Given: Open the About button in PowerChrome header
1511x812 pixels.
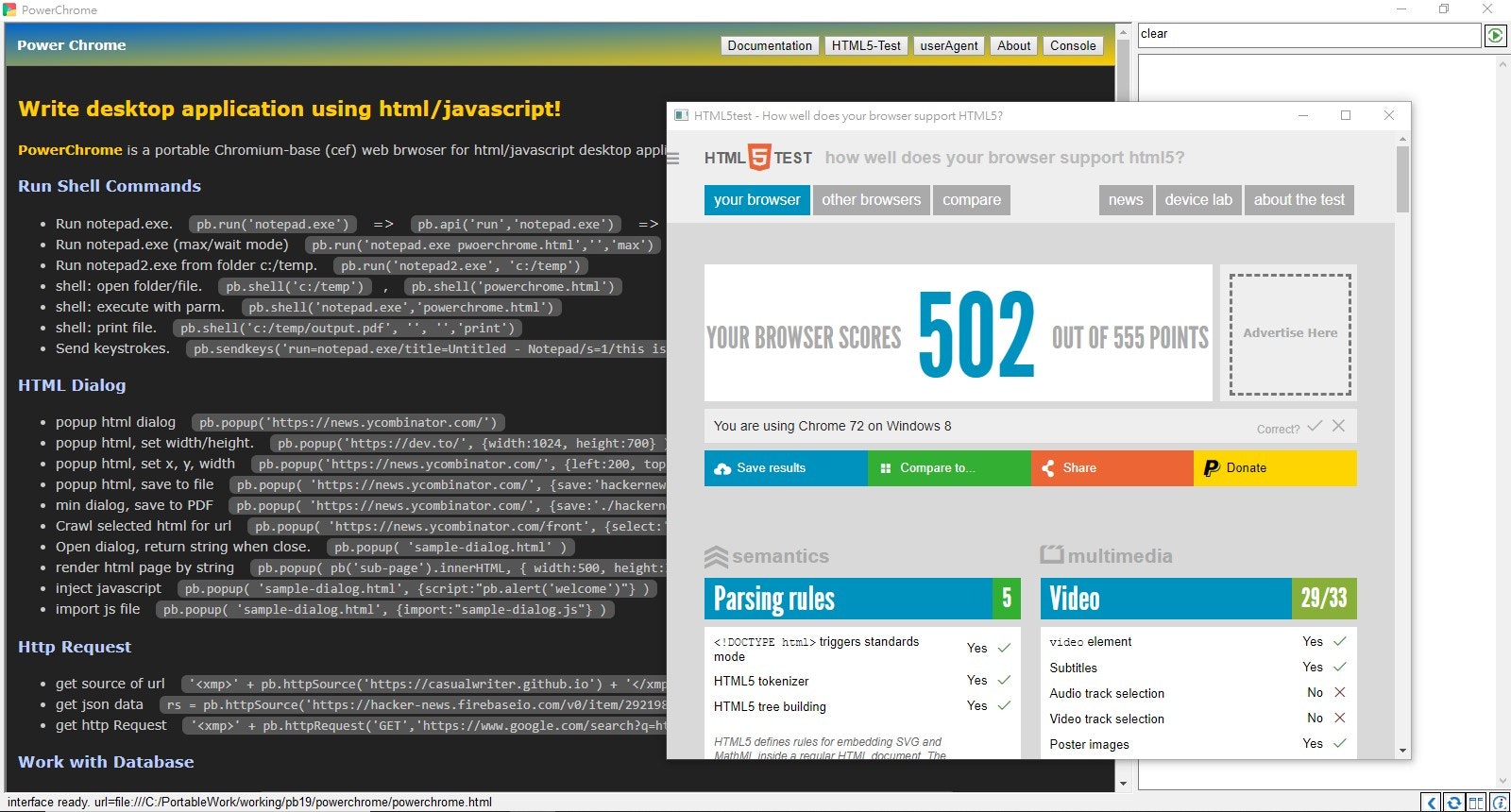Looking at the screenshot, I should tap(1014, 45).
